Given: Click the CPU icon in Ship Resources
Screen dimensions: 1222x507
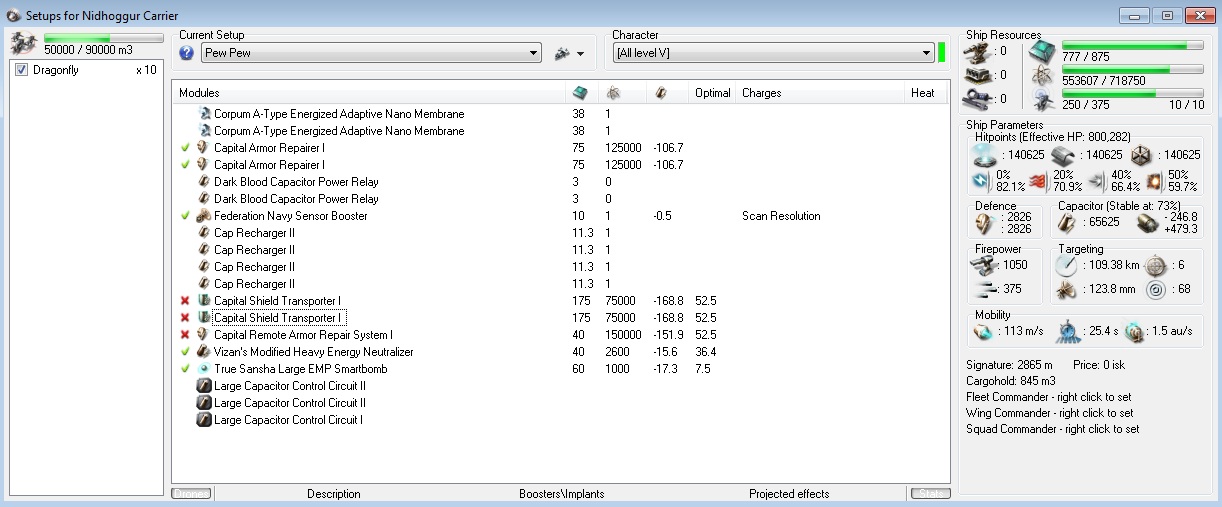Looking at the screenshot, I should click(1042, 52).
